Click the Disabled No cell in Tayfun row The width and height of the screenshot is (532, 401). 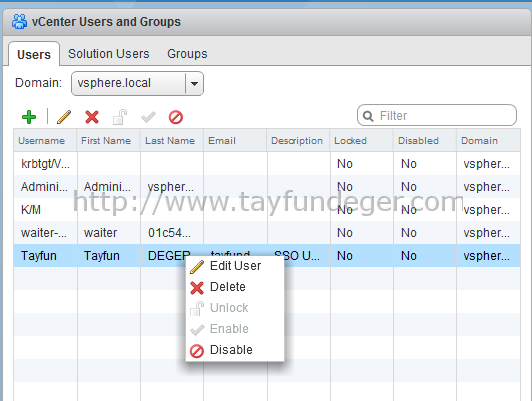pos(425,256)
